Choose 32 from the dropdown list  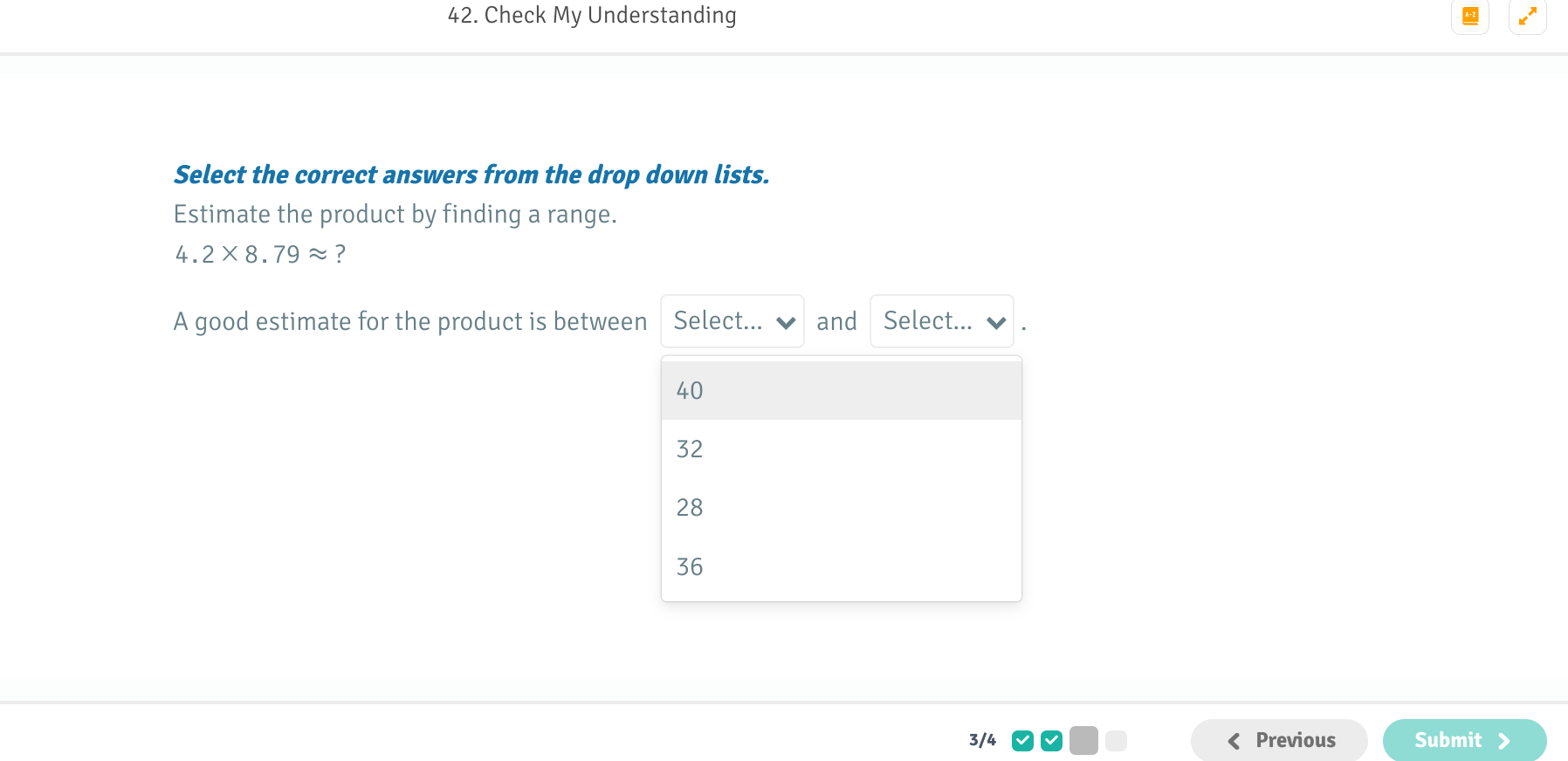coord(689,449)
